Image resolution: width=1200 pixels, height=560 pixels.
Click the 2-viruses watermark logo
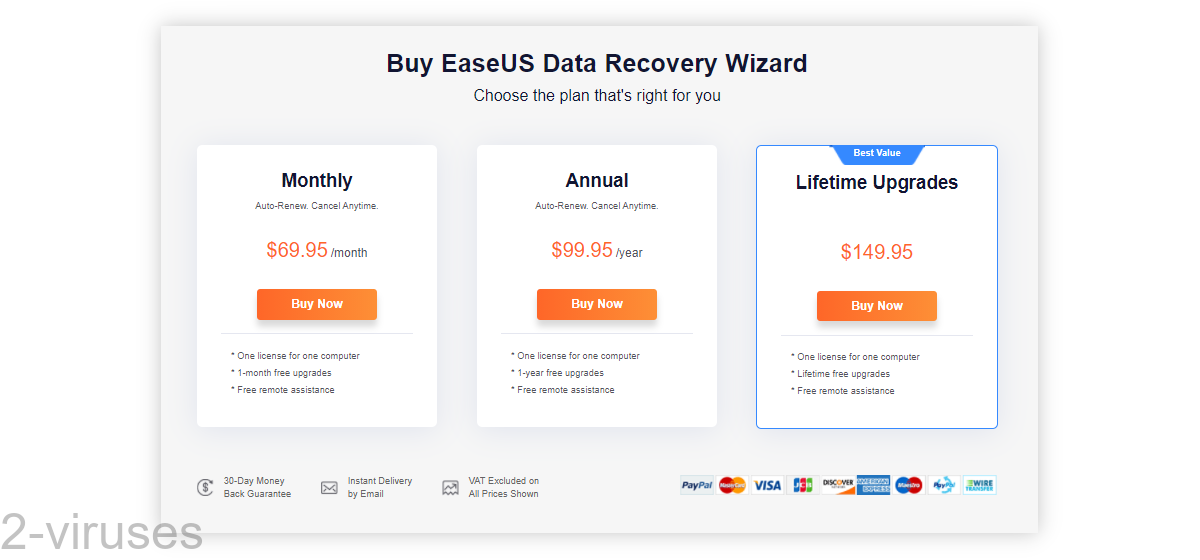pyautogui.click(x=101, y=532)
